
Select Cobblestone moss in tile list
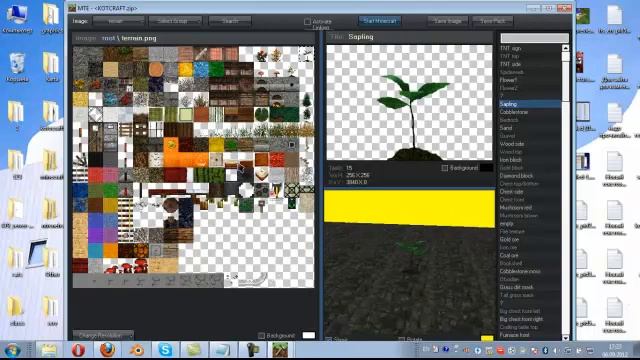click(x=530, y=271)
